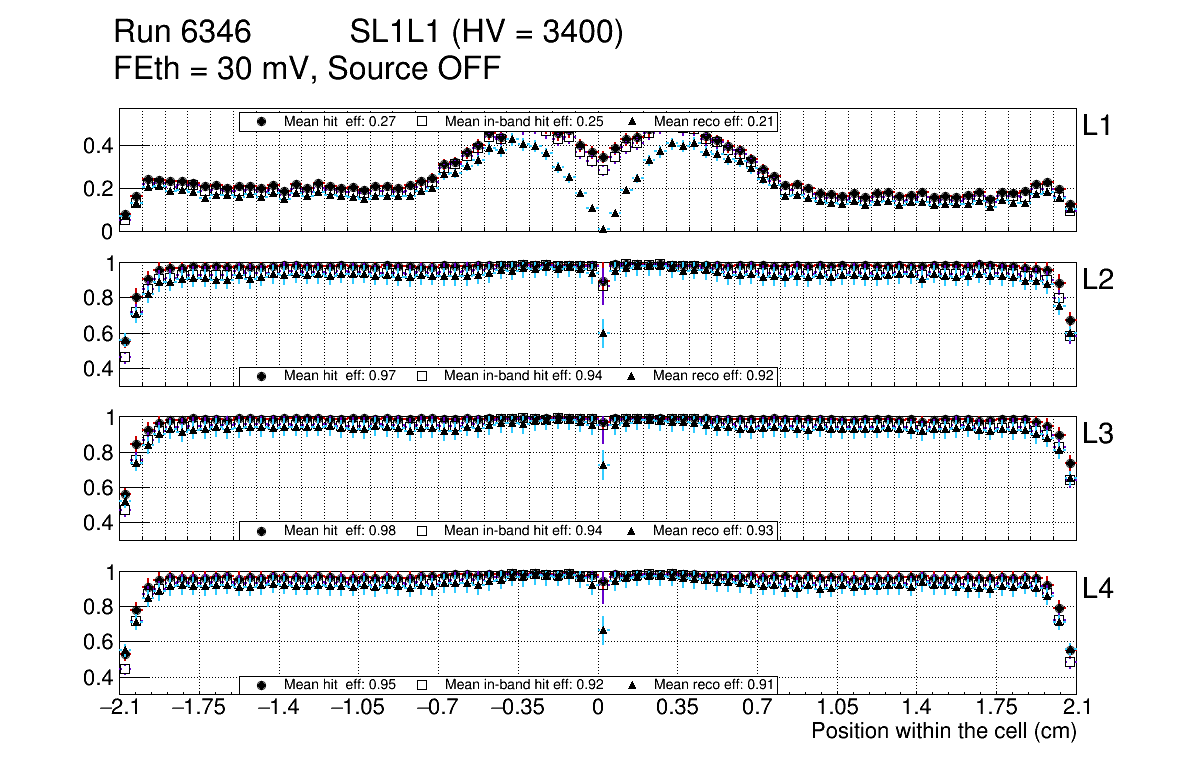Click the open square marker in L1 legend

422,121
